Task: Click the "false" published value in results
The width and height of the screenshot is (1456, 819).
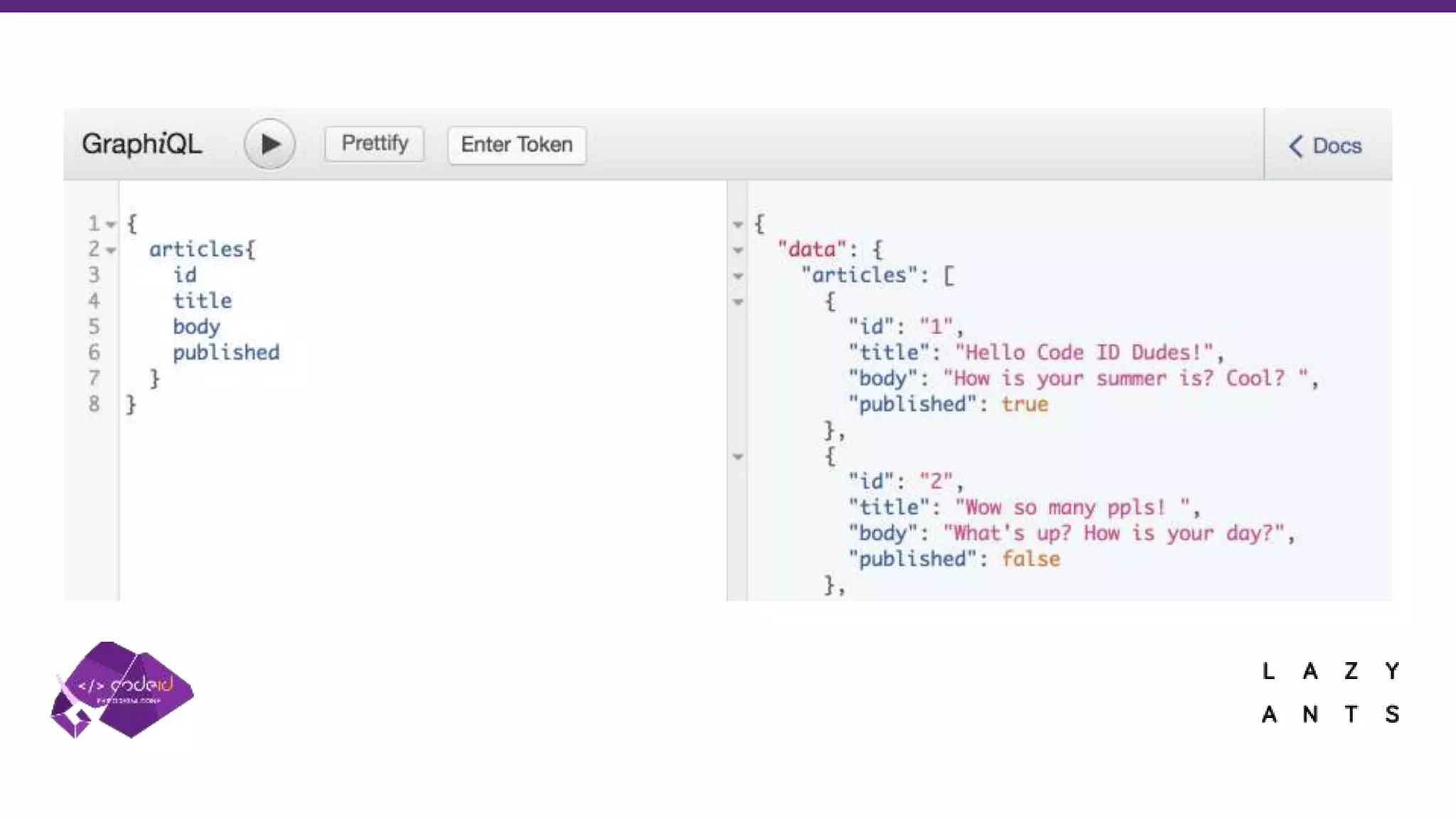Action: 1030,560
